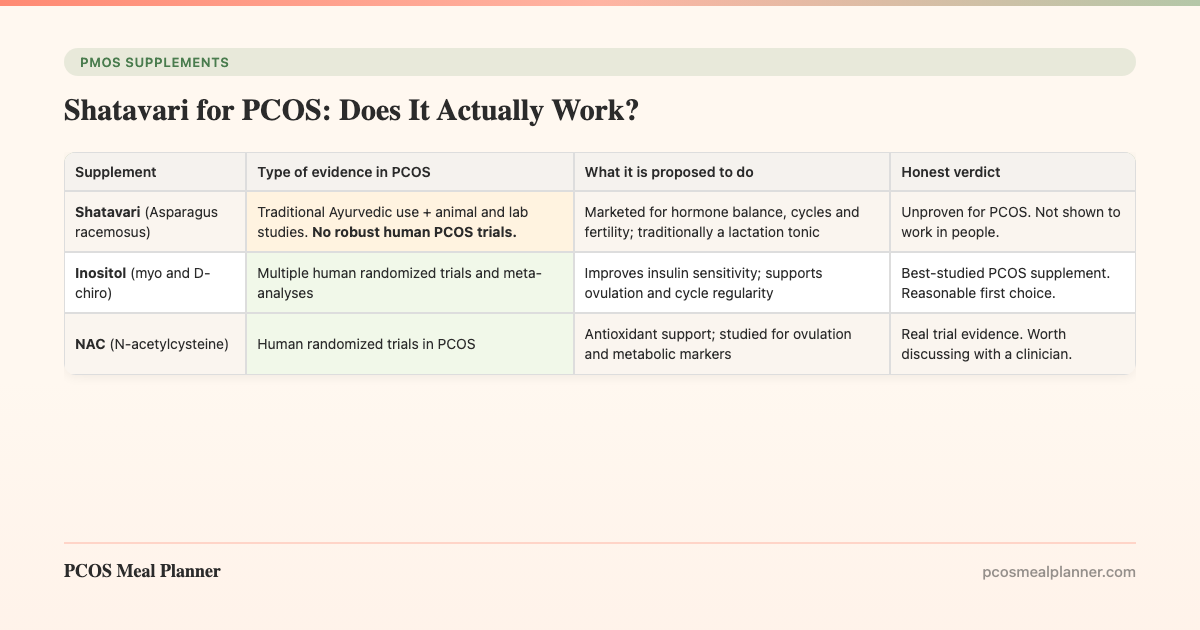Click the 'Unproven for PCOS' verdict cell
Image resolution: width=1200 pixels, height=630 pixels.
pos(1013,222)
